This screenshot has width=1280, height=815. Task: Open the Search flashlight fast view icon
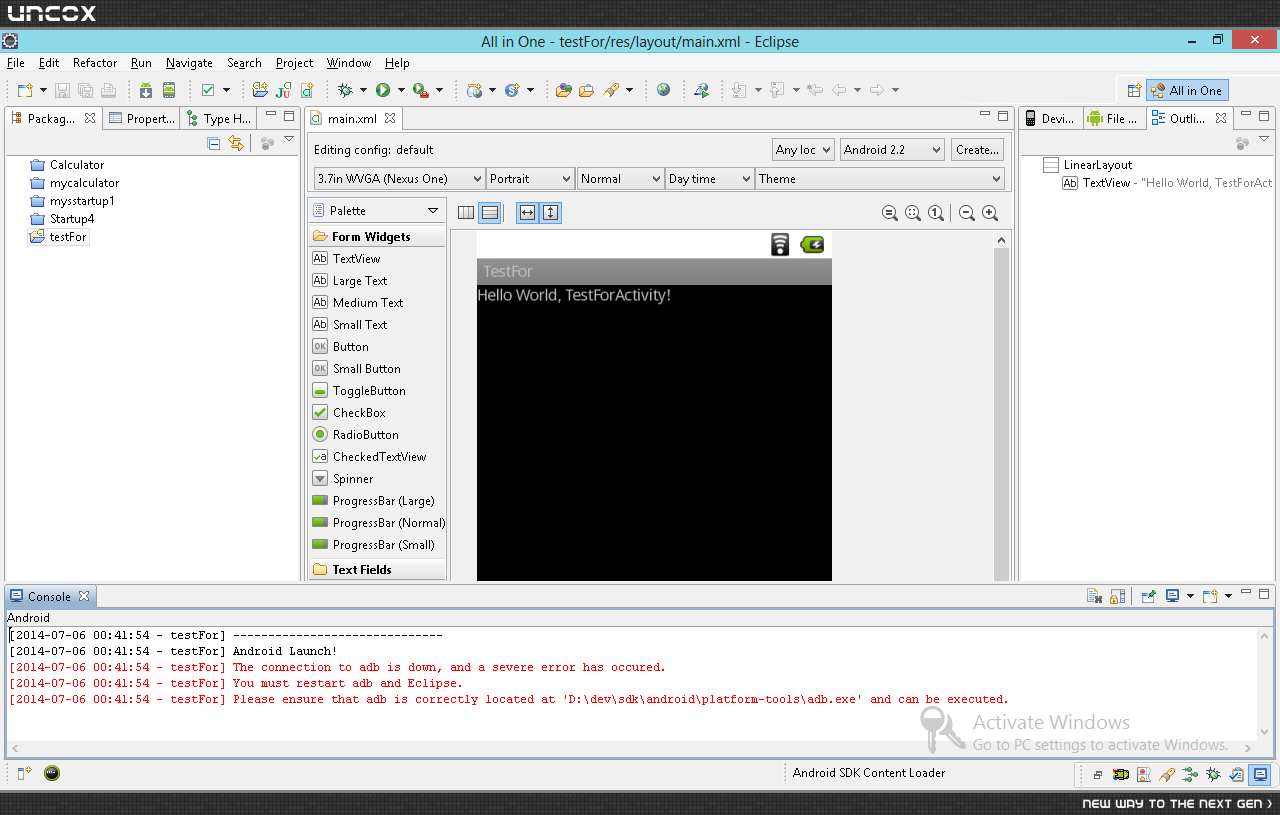tap(1167, 774)
